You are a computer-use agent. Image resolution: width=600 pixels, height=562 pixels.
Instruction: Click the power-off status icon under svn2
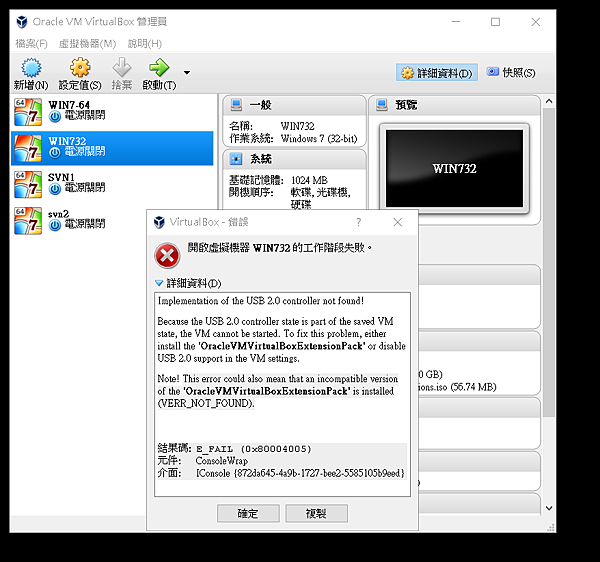click(x=55, y=225)
